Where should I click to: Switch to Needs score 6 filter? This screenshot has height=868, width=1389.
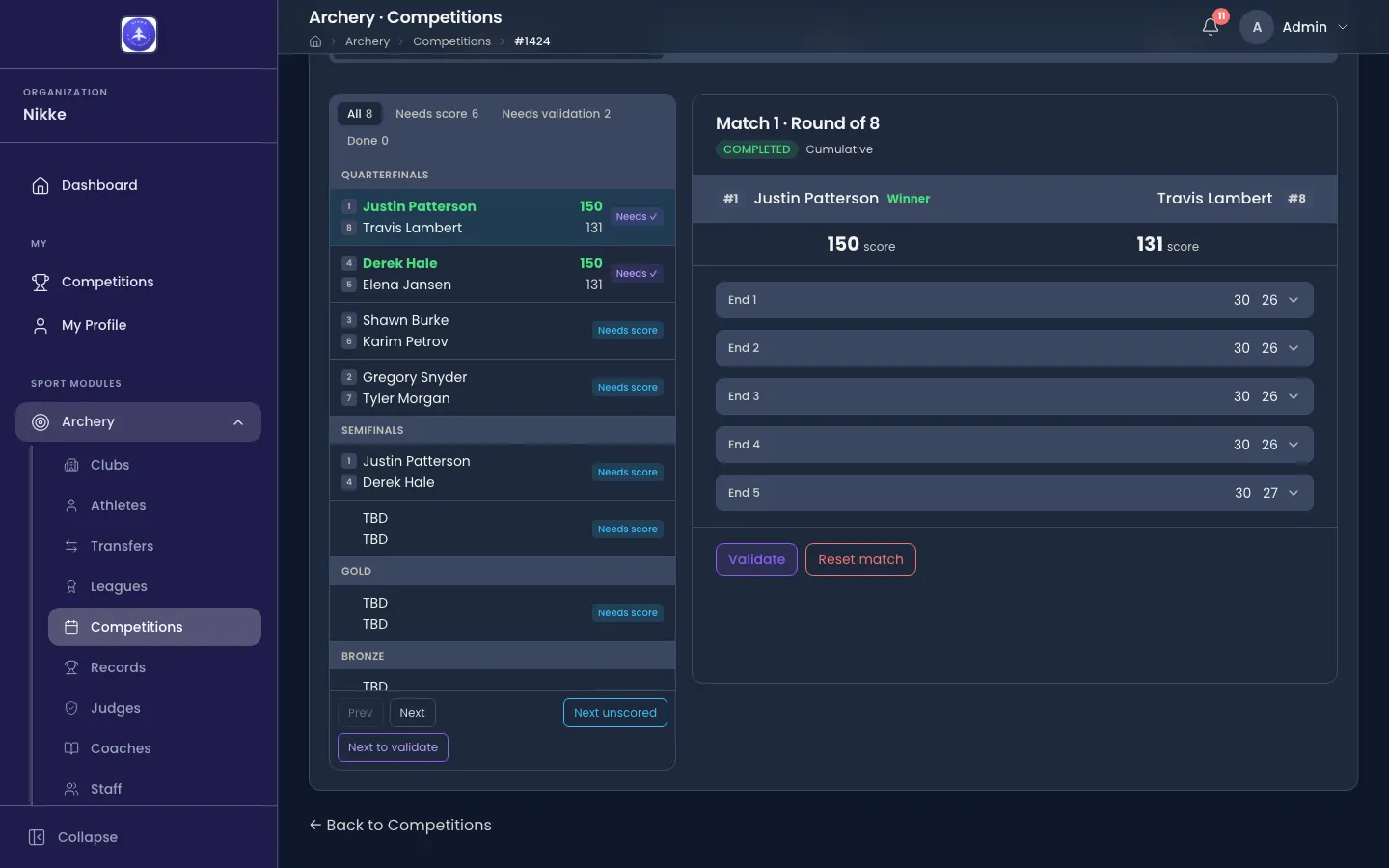point(437,114)
